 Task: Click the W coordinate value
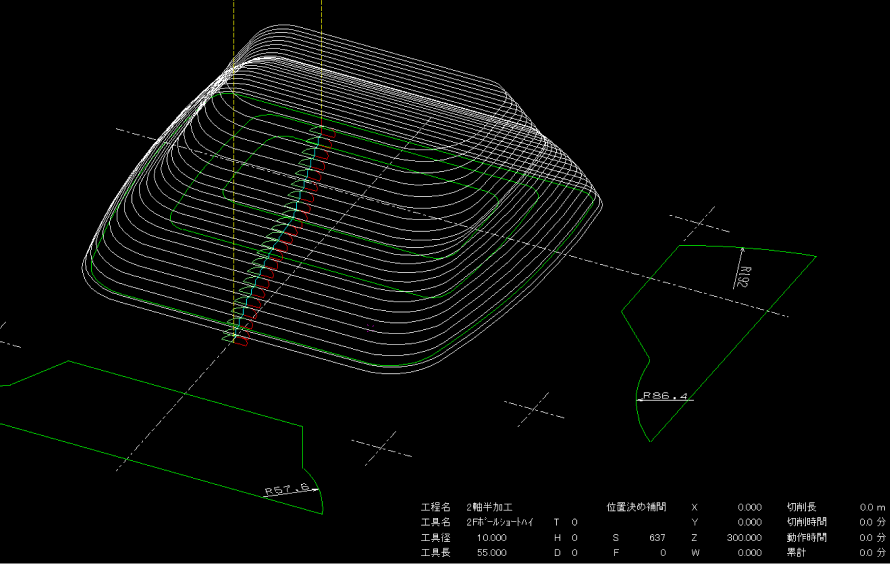coord(748,552)
